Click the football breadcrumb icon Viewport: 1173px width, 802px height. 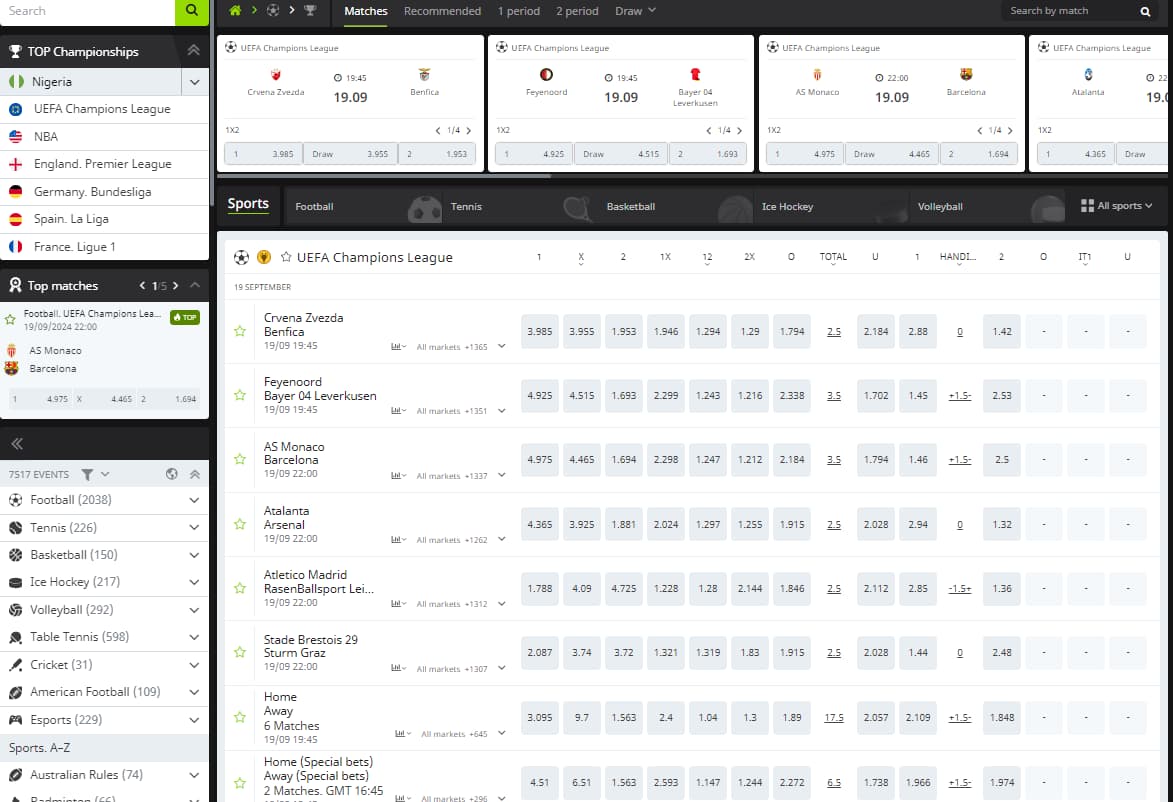(273, 10)
